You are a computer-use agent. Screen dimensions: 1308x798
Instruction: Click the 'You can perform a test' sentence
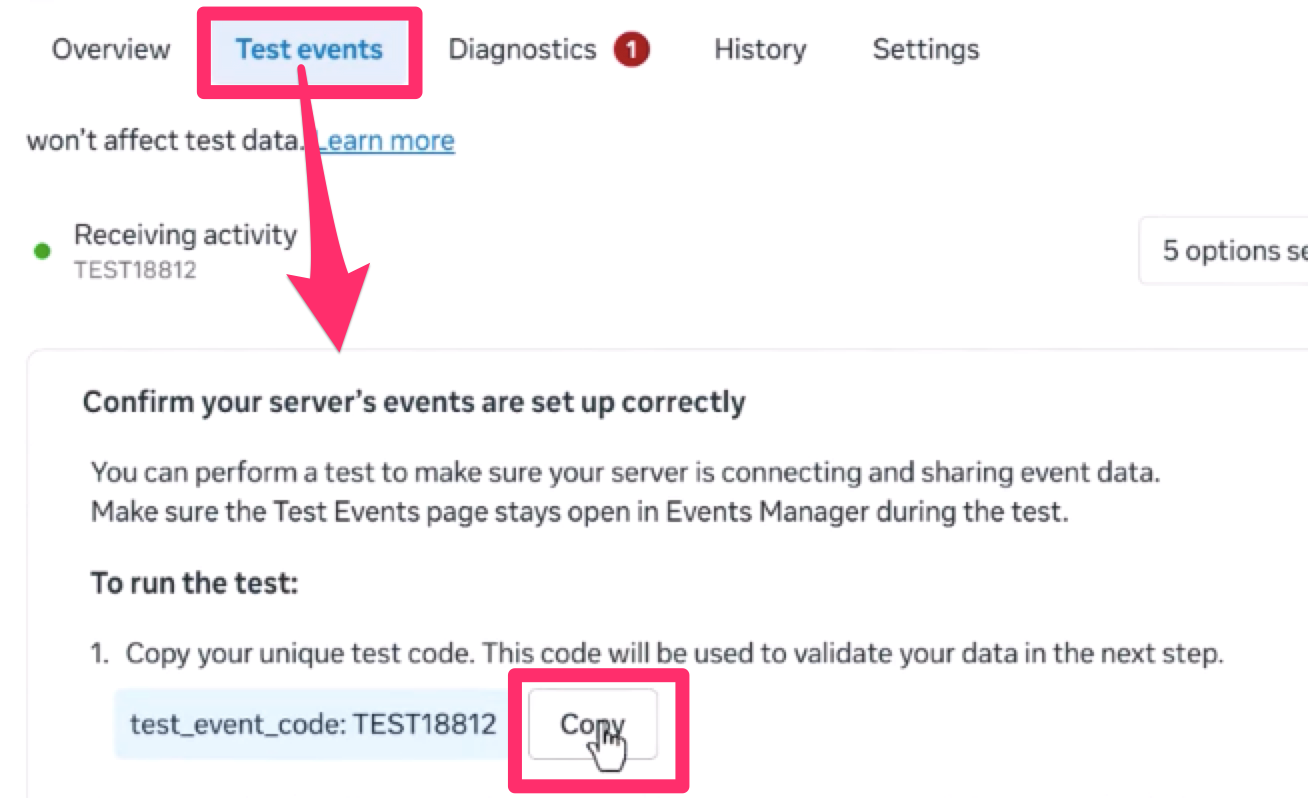tap(625, 473)
